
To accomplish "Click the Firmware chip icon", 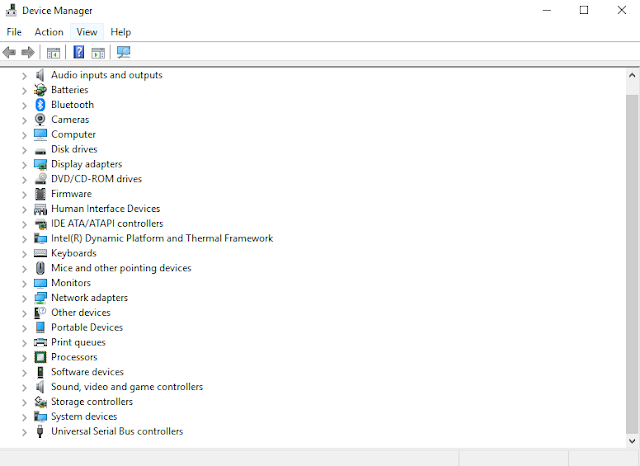I will coord(40,194).
